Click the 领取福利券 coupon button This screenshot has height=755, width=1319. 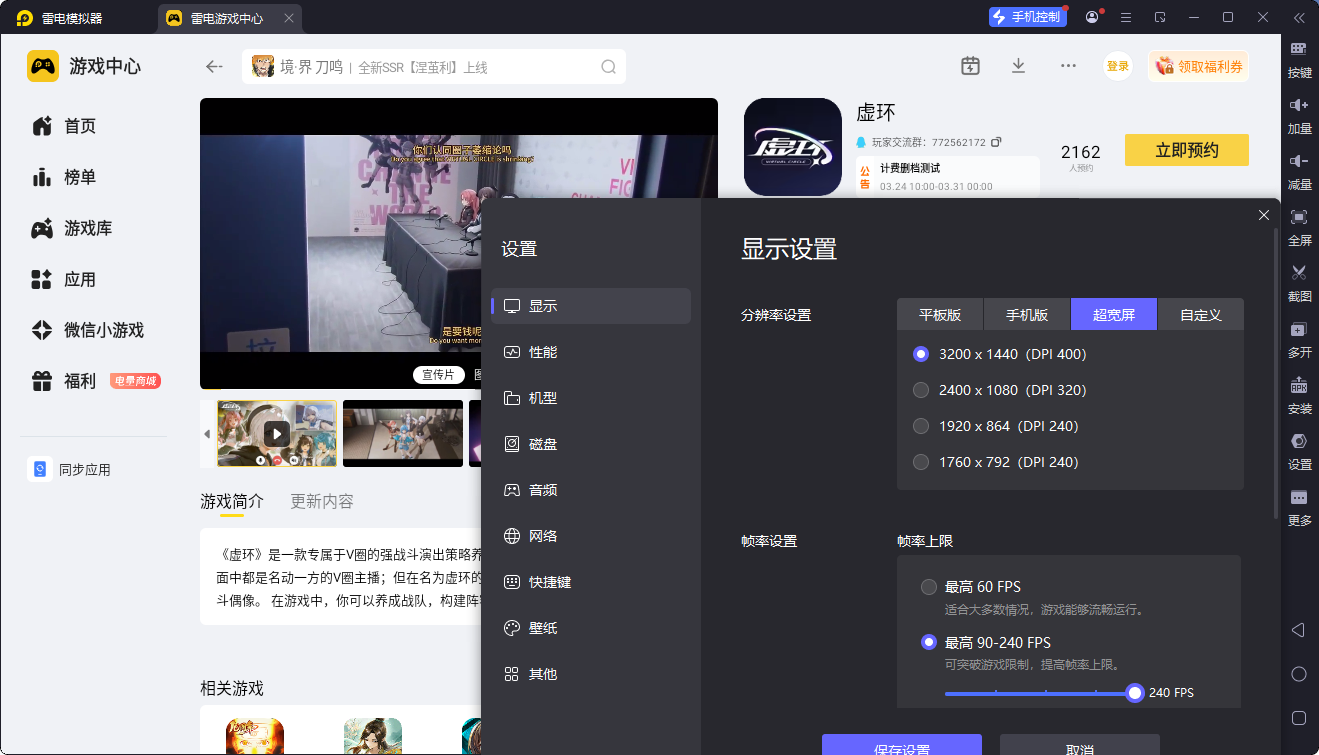1198,67
